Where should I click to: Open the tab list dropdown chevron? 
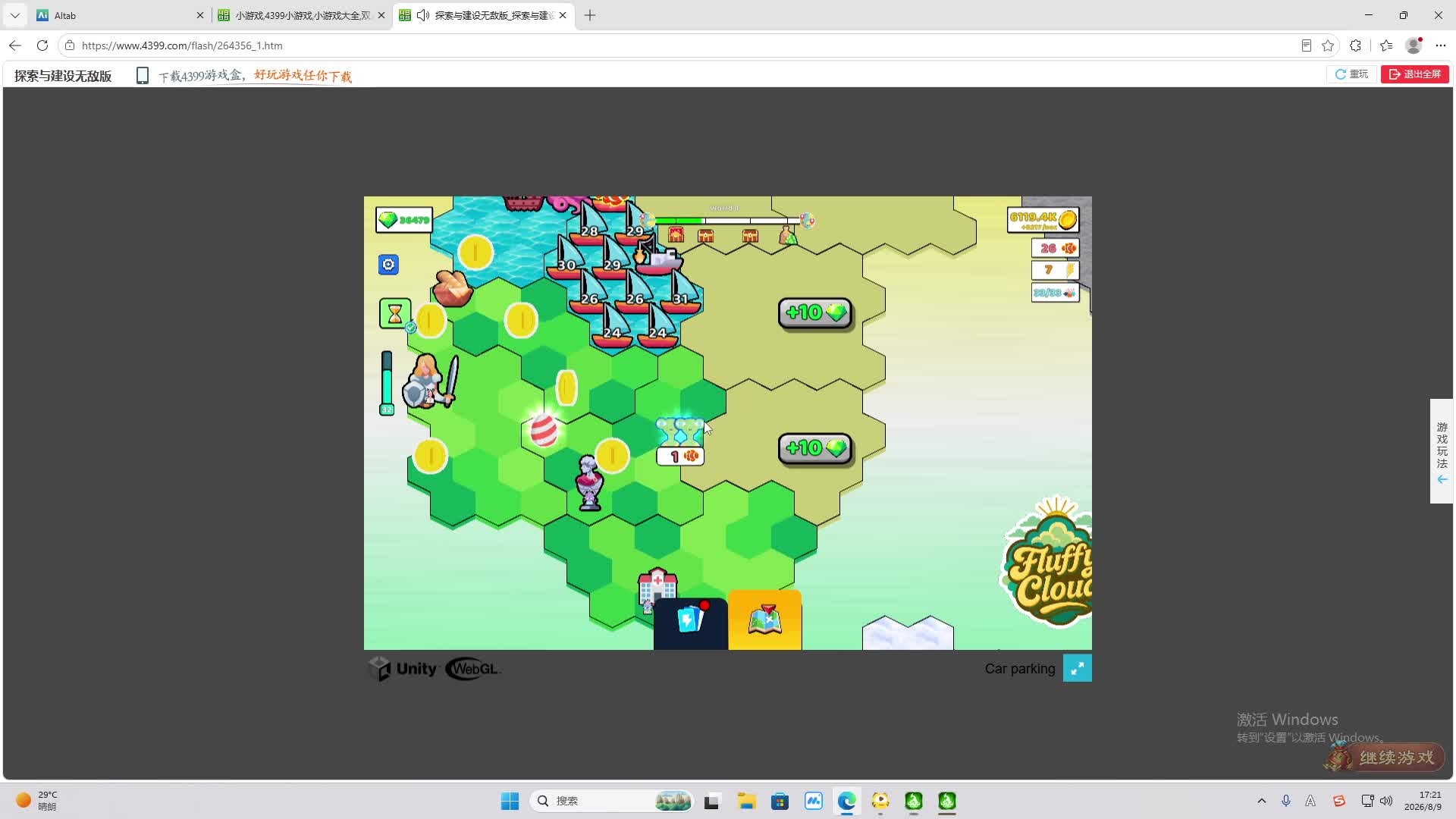[15, 15]
